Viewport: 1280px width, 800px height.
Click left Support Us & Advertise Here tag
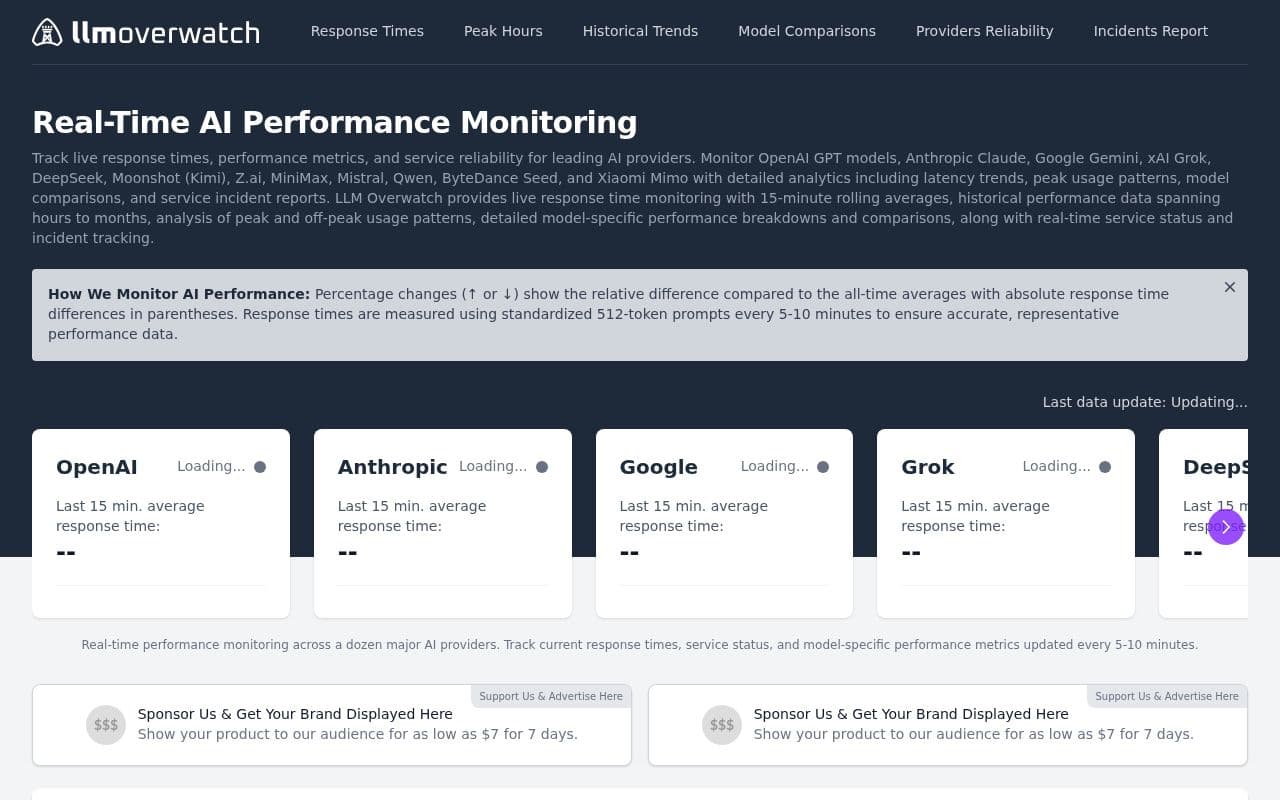point(551,696)
